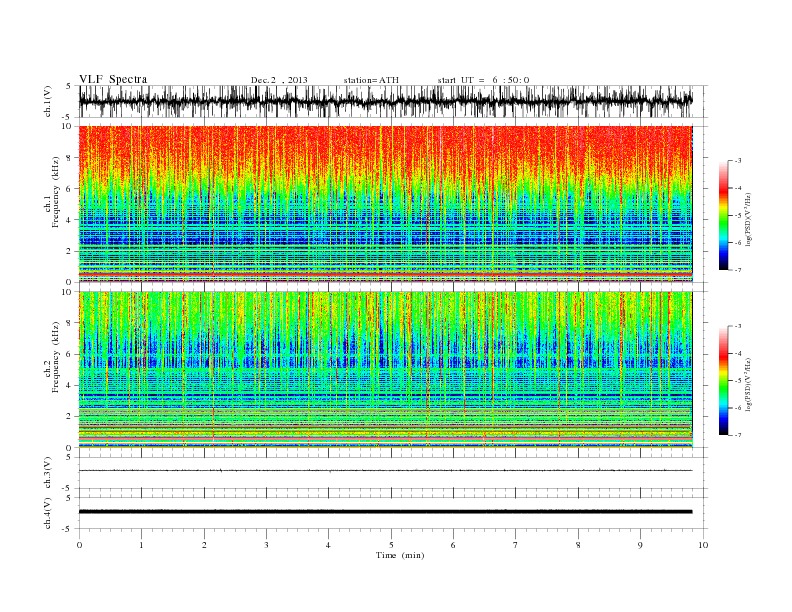Click time axis tick label "6"

click(x=453, y=545)
